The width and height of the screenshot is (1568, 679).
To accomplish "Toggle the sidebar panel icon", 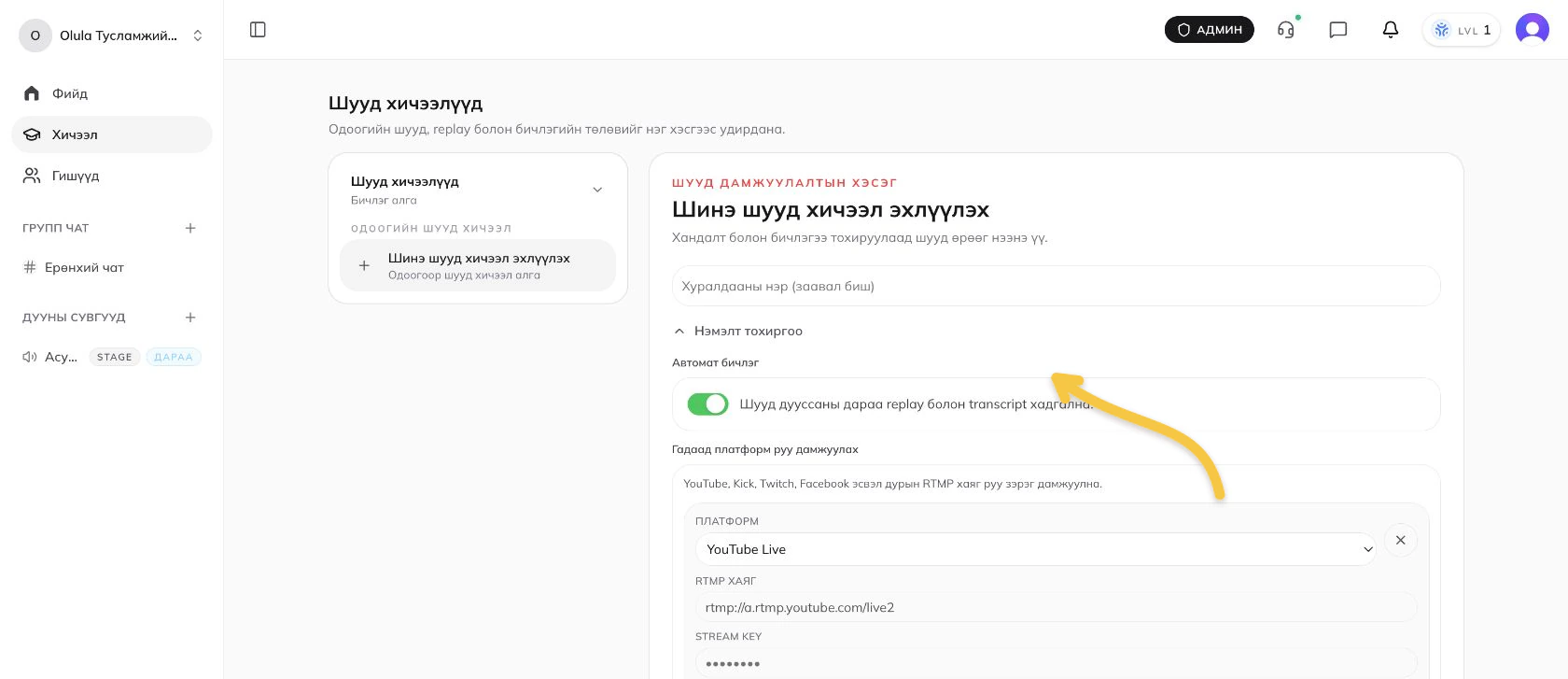I will [x=259, y=30].
